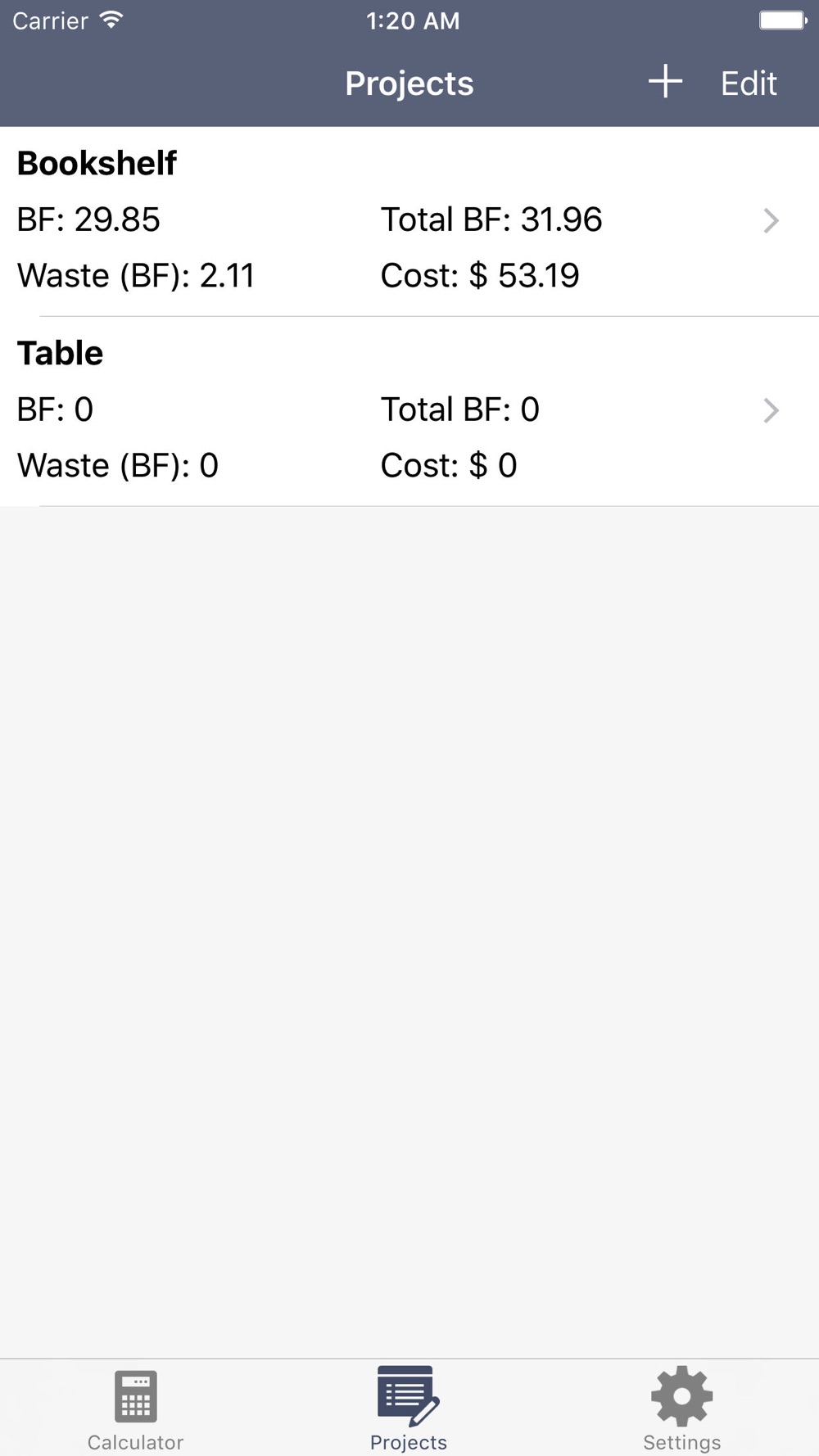Image resolution: width=819 pixels, height=1456 pixels.
Task: Tap Bookshelf Waste (BF): 2.11 value
Action: click(136, 275)
